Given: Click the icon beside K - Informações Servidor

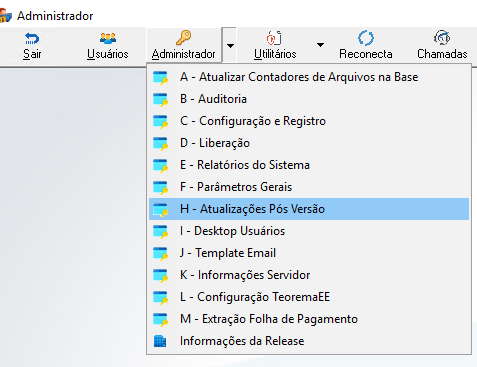Looking at the screenshot, I should click(160, 276).
